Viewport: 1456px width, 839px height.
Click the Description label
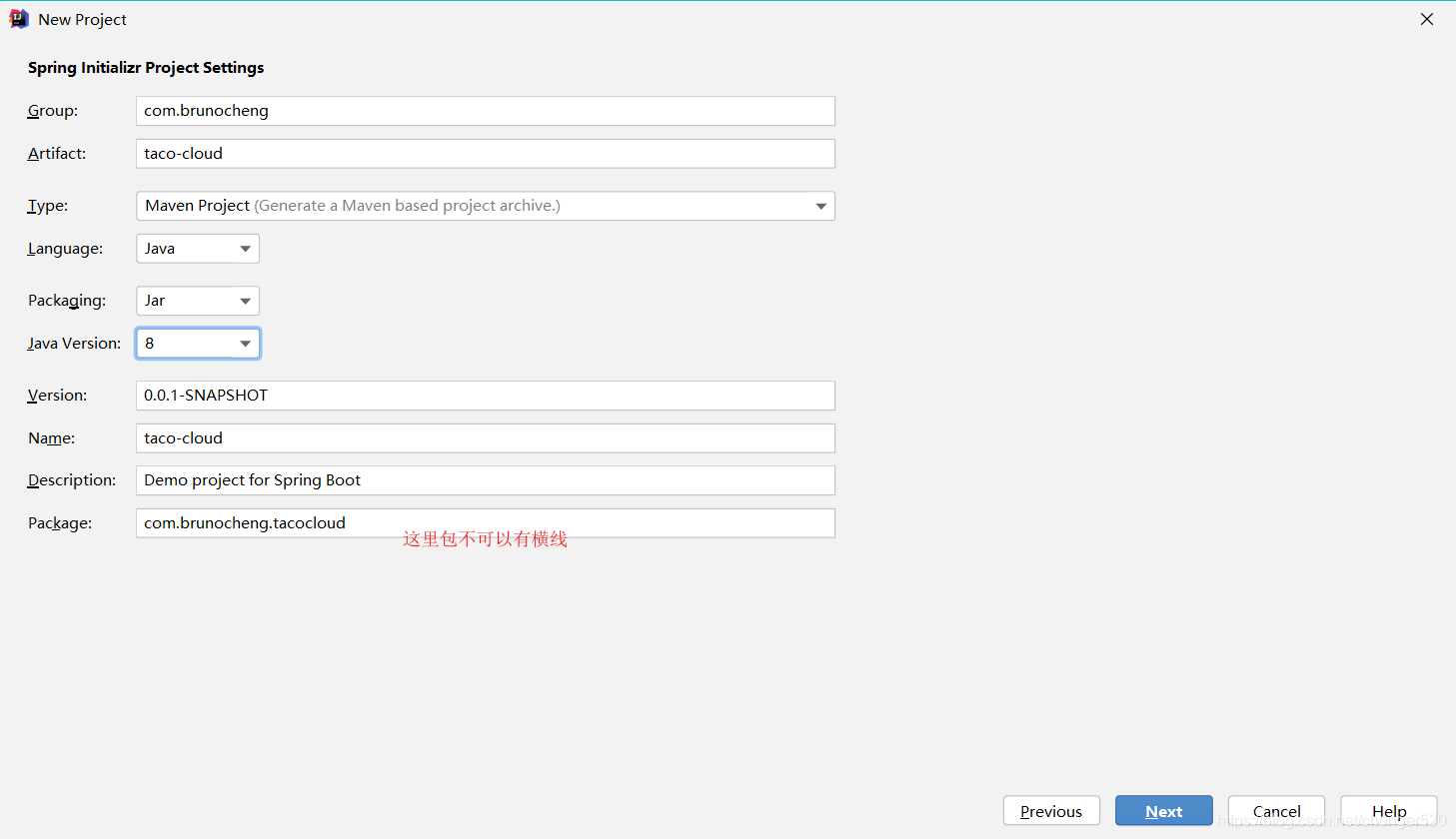coord(72,480)
